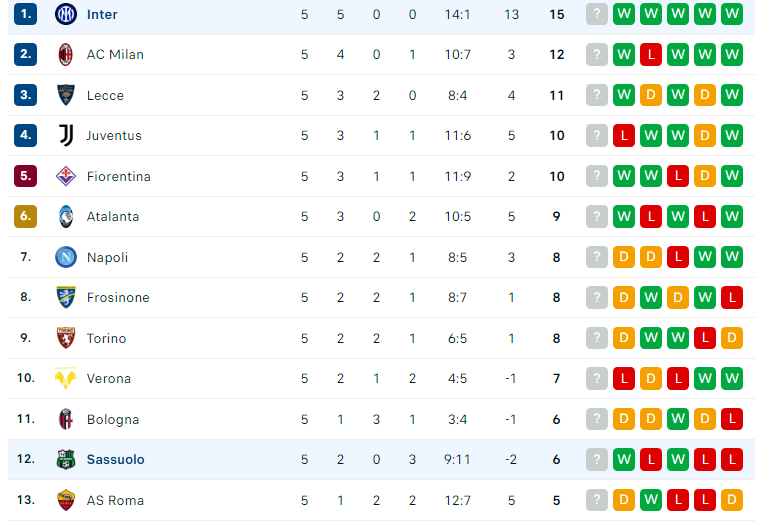Open the Lecce team page link
Screen dimensions: 757x522
[105, 96]
